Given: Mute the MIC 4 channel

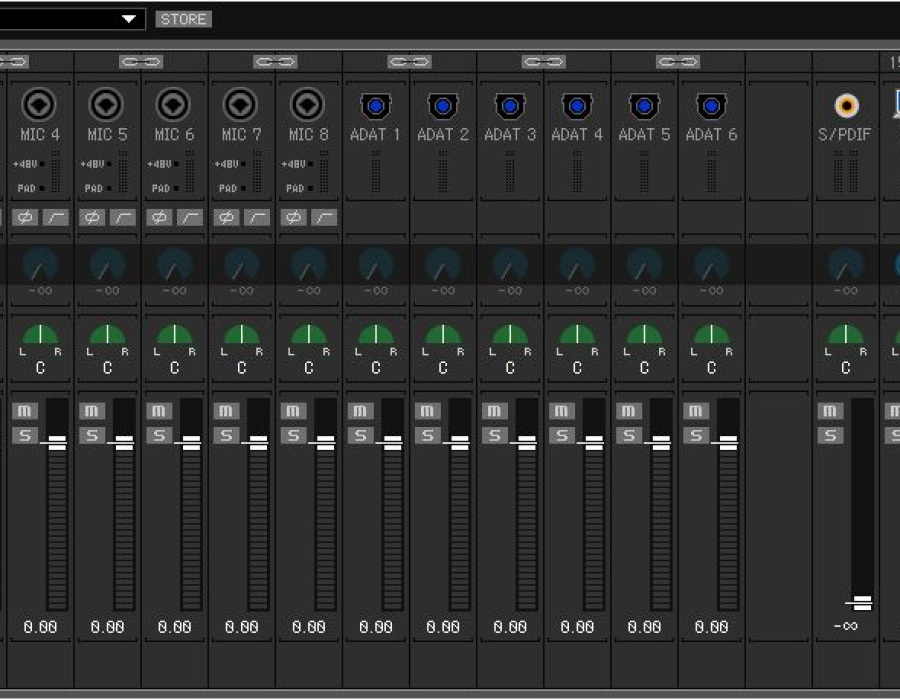Looking at the screenshot, I should [x=25, y=411].
